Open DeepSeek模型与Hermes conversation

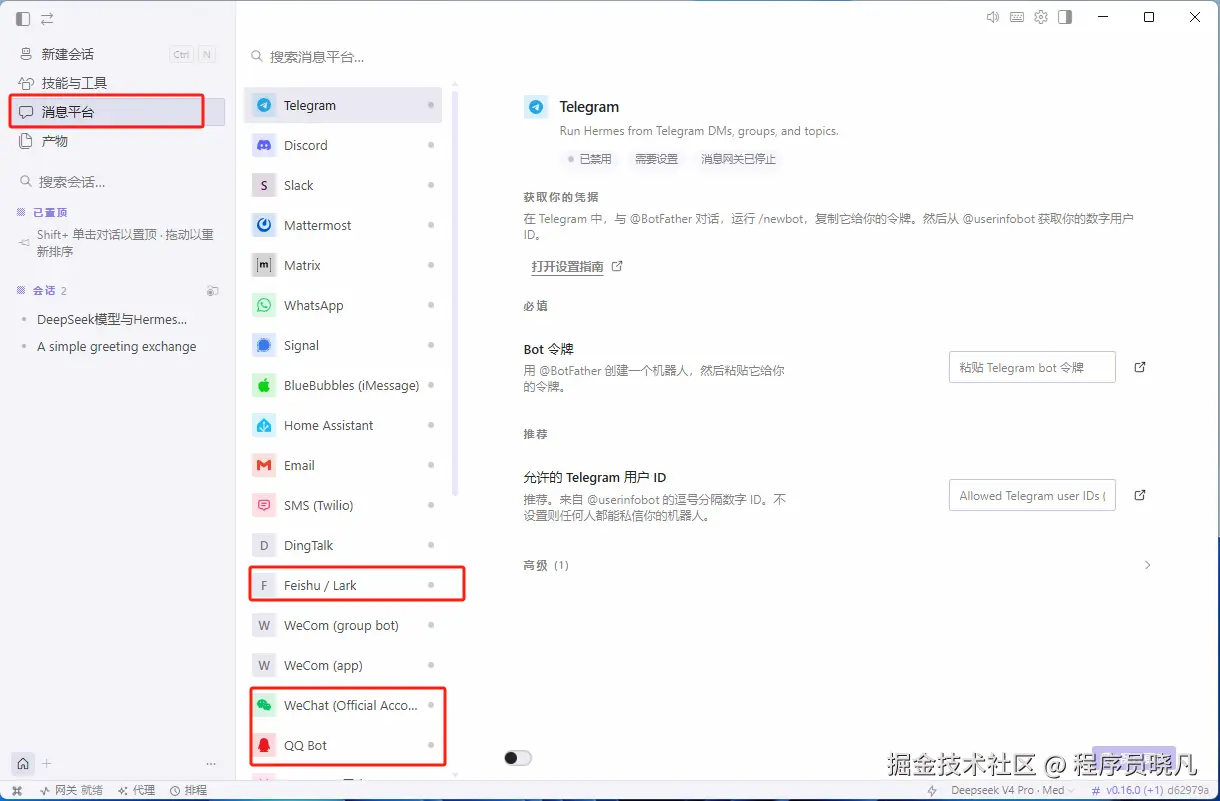[x=112, y=320]
